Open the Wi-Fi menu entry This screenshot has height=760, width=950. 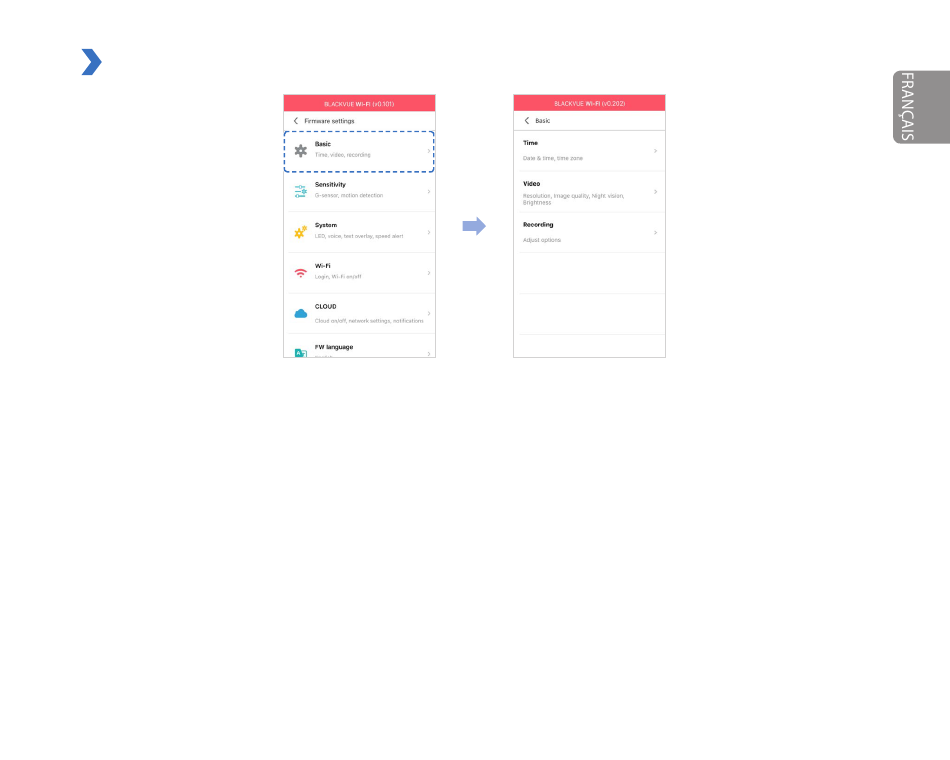tap(360, 271)
